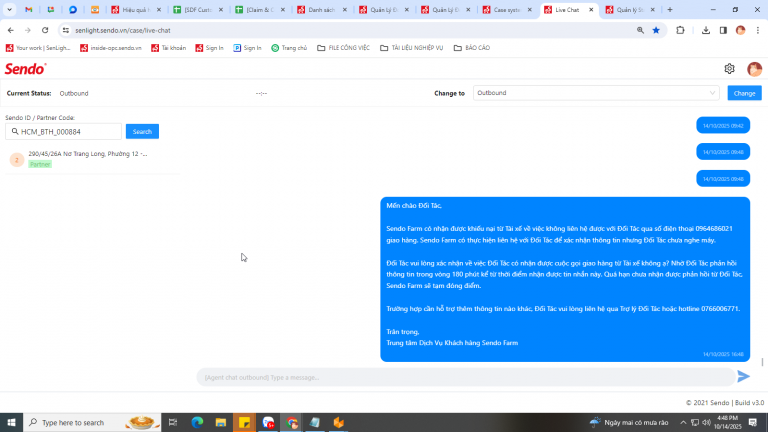Screen dimensions: 768x432
Task: Open Chrome three-dot menu
Action: click(758, 30)
